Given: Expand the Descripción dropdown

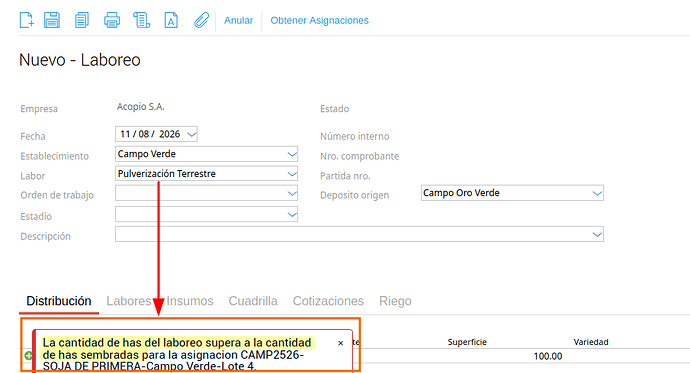Looking at the screenshot, I should (597, 234).
